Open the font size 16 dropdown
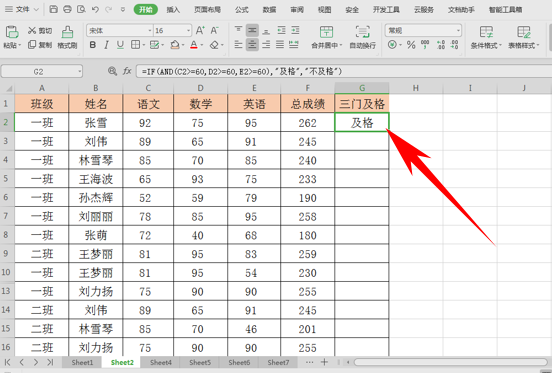The height and width of the screenshot is (373, 553). point(188,31)
